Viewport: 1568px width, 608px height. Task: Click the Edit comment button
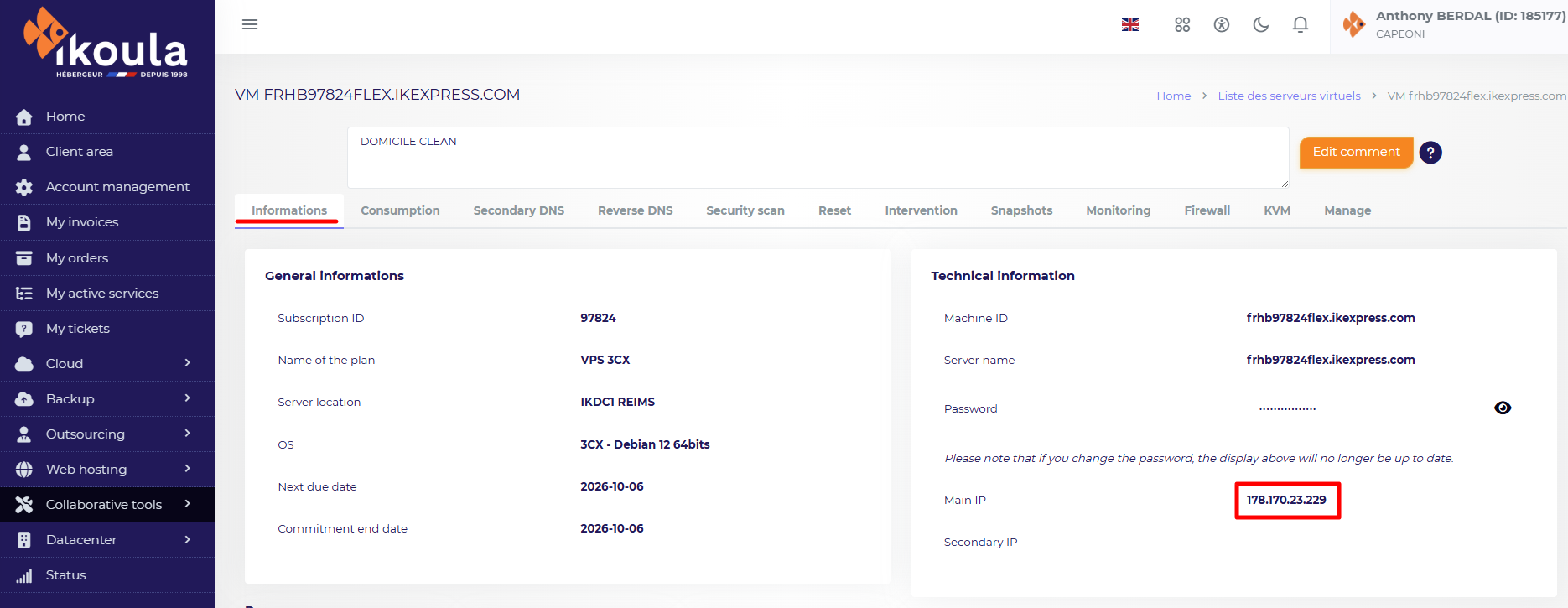(x=1356, y=152)
